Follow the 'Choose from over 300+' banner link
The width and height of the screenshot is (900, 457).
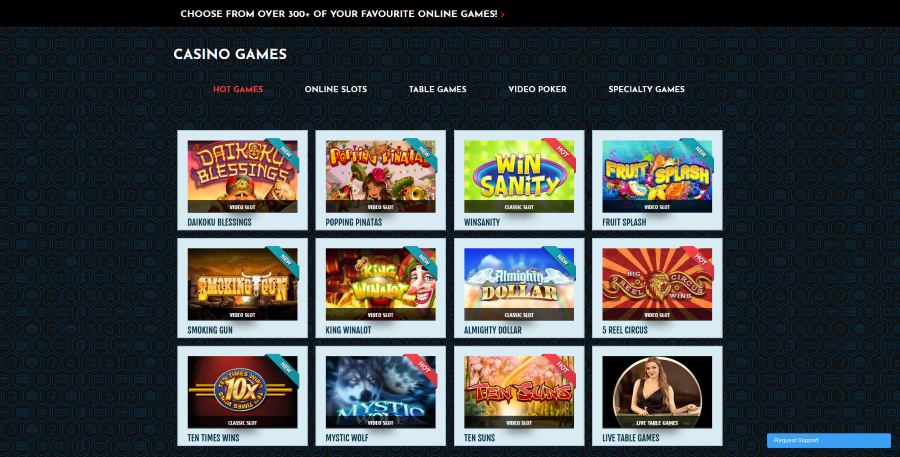(339, 14)
